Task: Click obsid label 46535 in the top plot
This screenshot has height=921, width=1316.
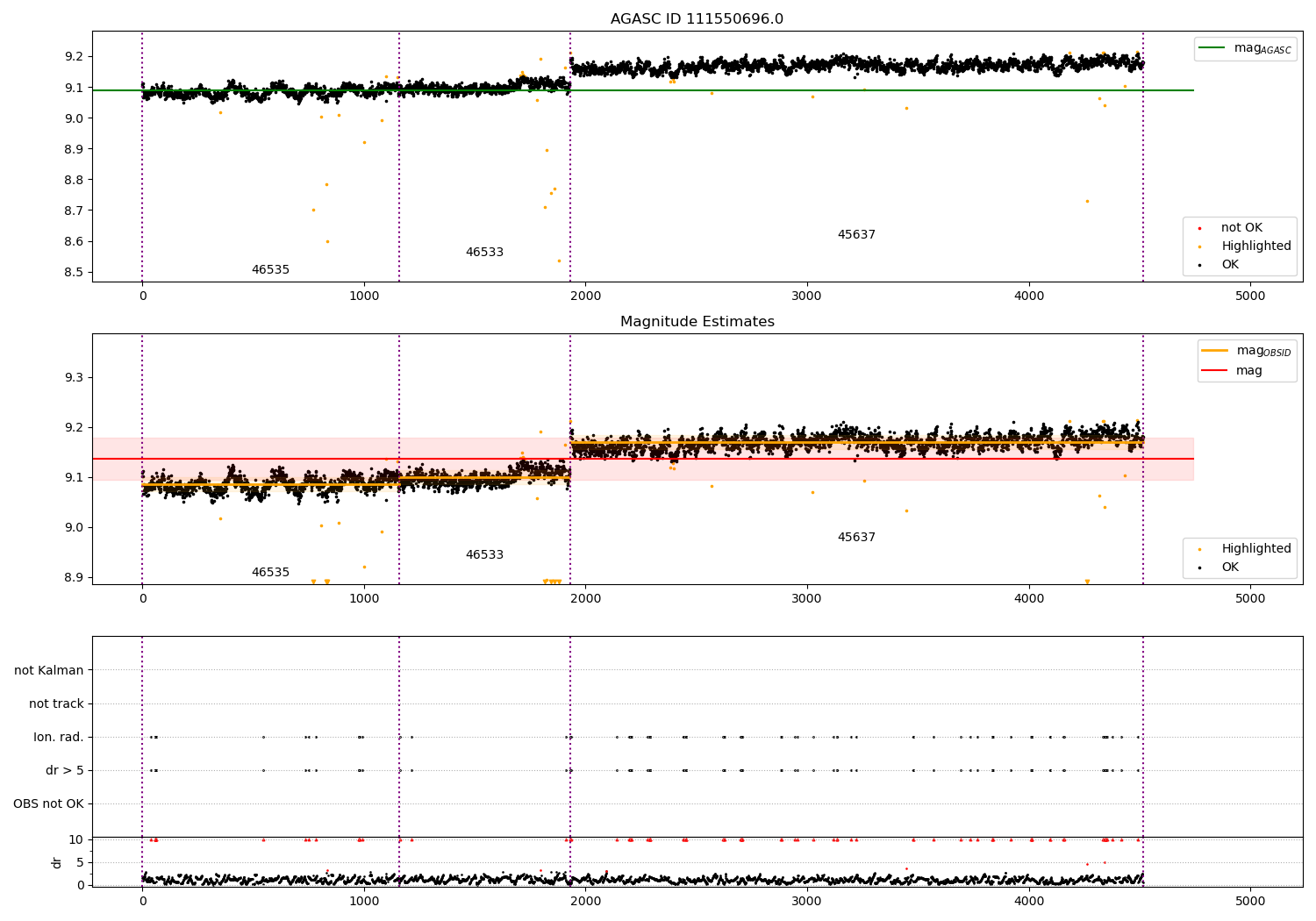Action: 270,270
